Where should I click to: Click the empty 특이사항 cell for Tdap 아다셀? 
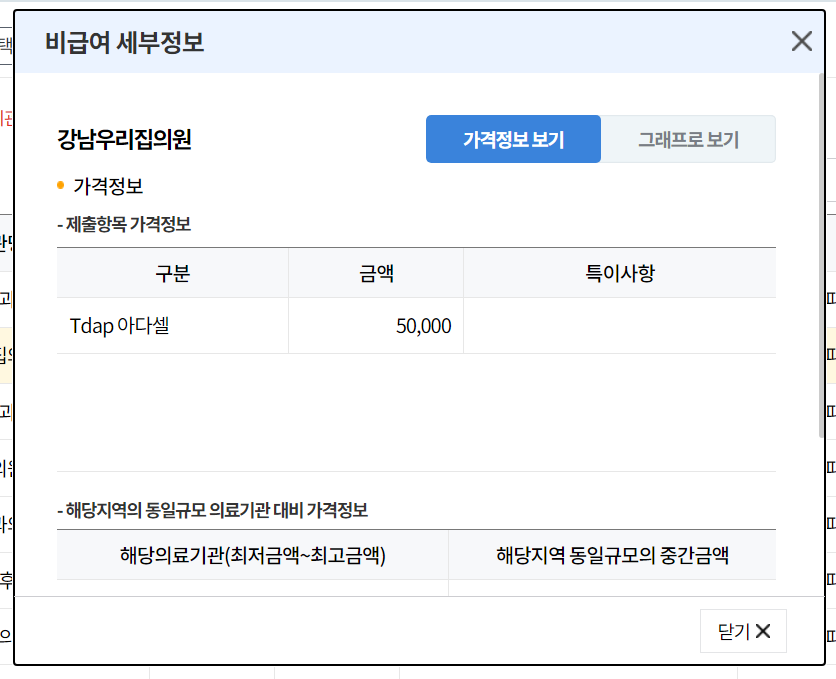[x=620, y=326]
